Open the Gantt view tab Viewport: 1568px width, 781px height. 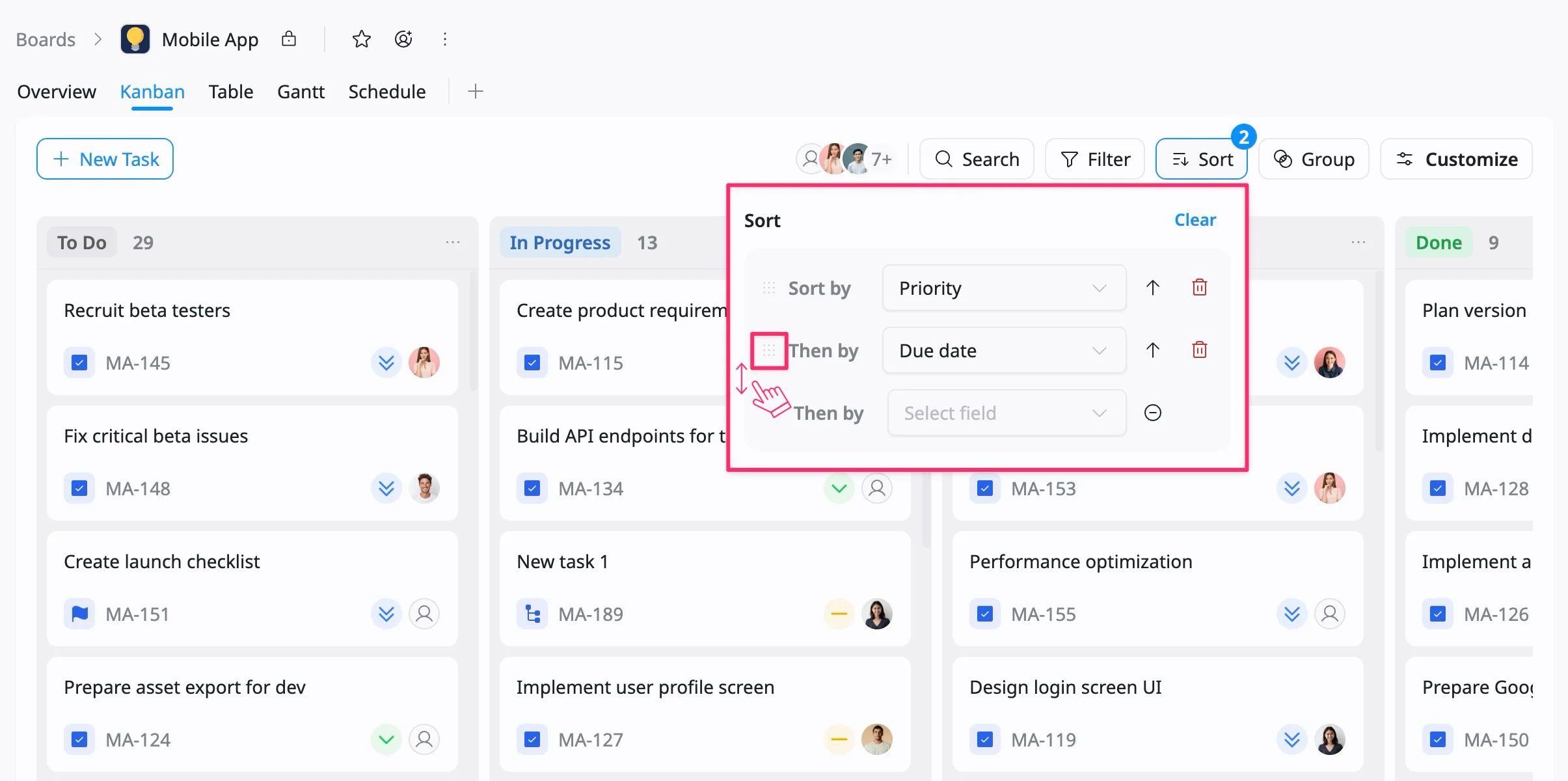click(301, 91)
